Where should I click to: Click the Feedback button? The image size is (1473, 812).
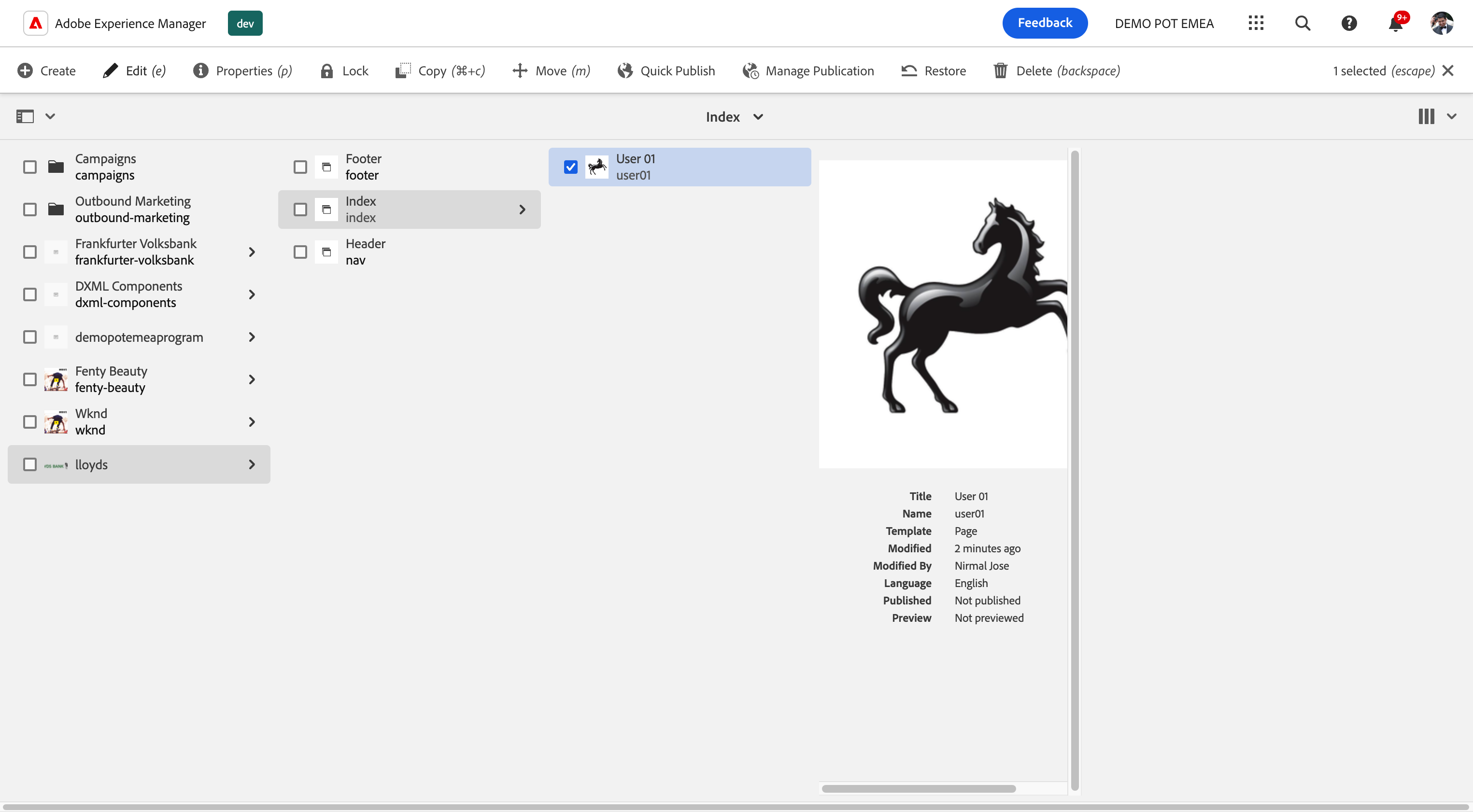[1045, 24]
